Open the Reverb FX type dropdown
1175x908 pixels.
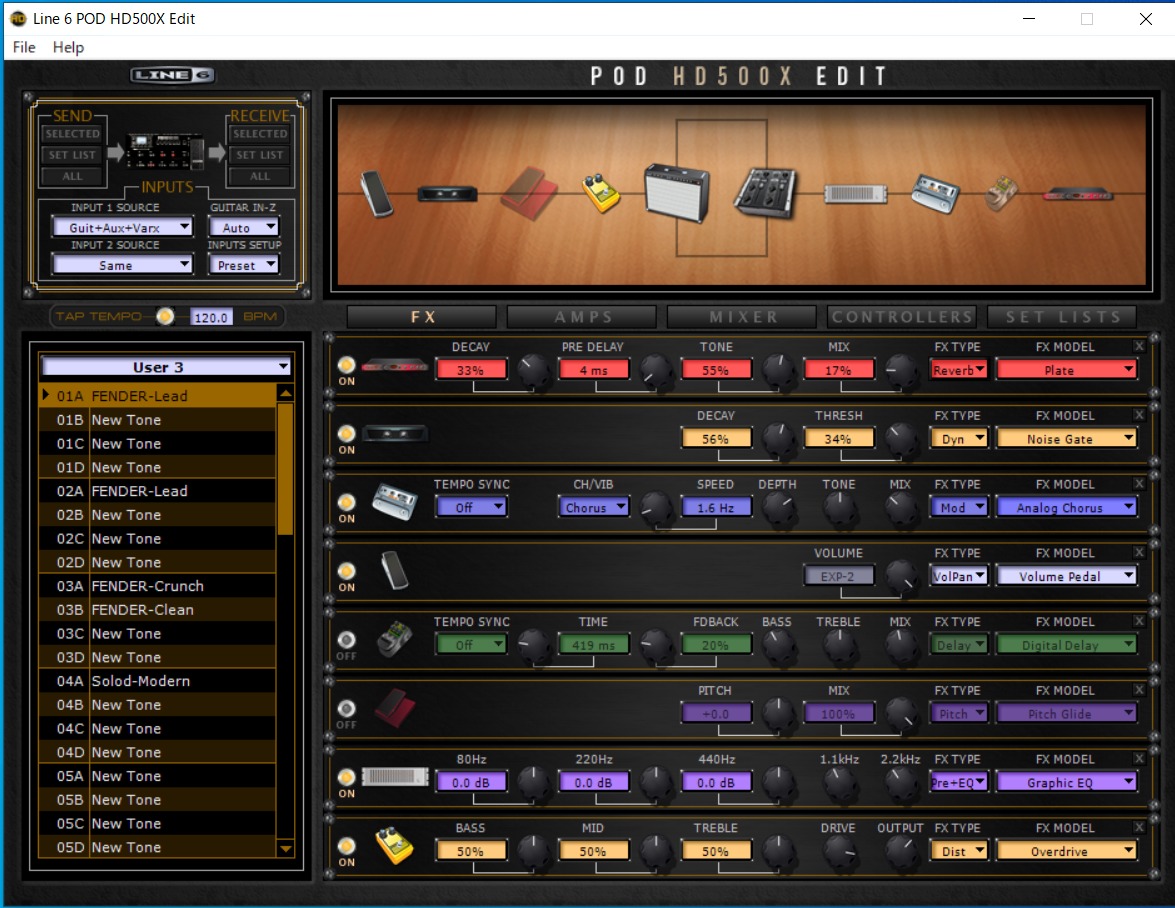tap(958, 369)
